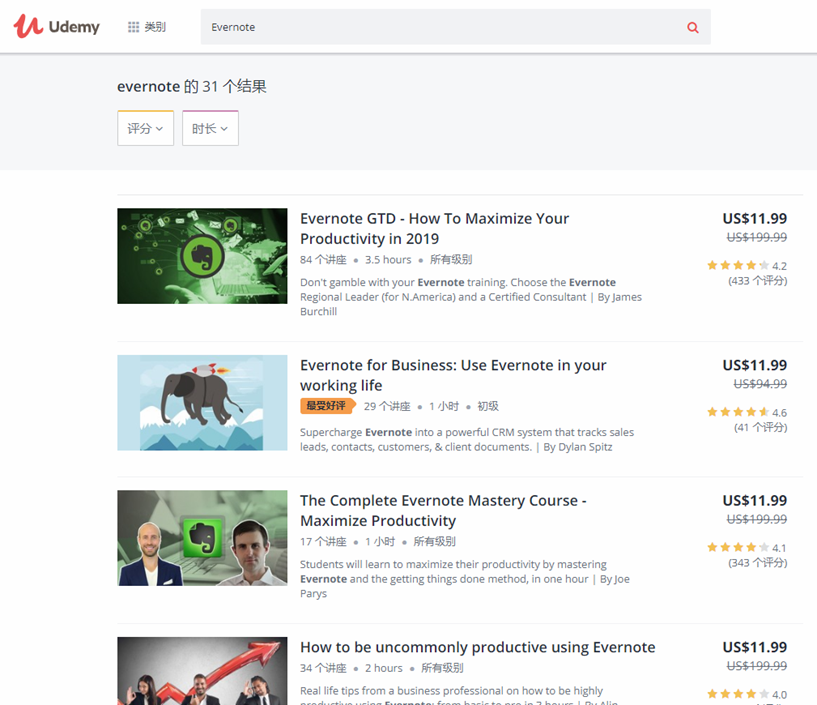Click the 最受好评 bestseller badge
817x705 pixels.
[327, 406]
